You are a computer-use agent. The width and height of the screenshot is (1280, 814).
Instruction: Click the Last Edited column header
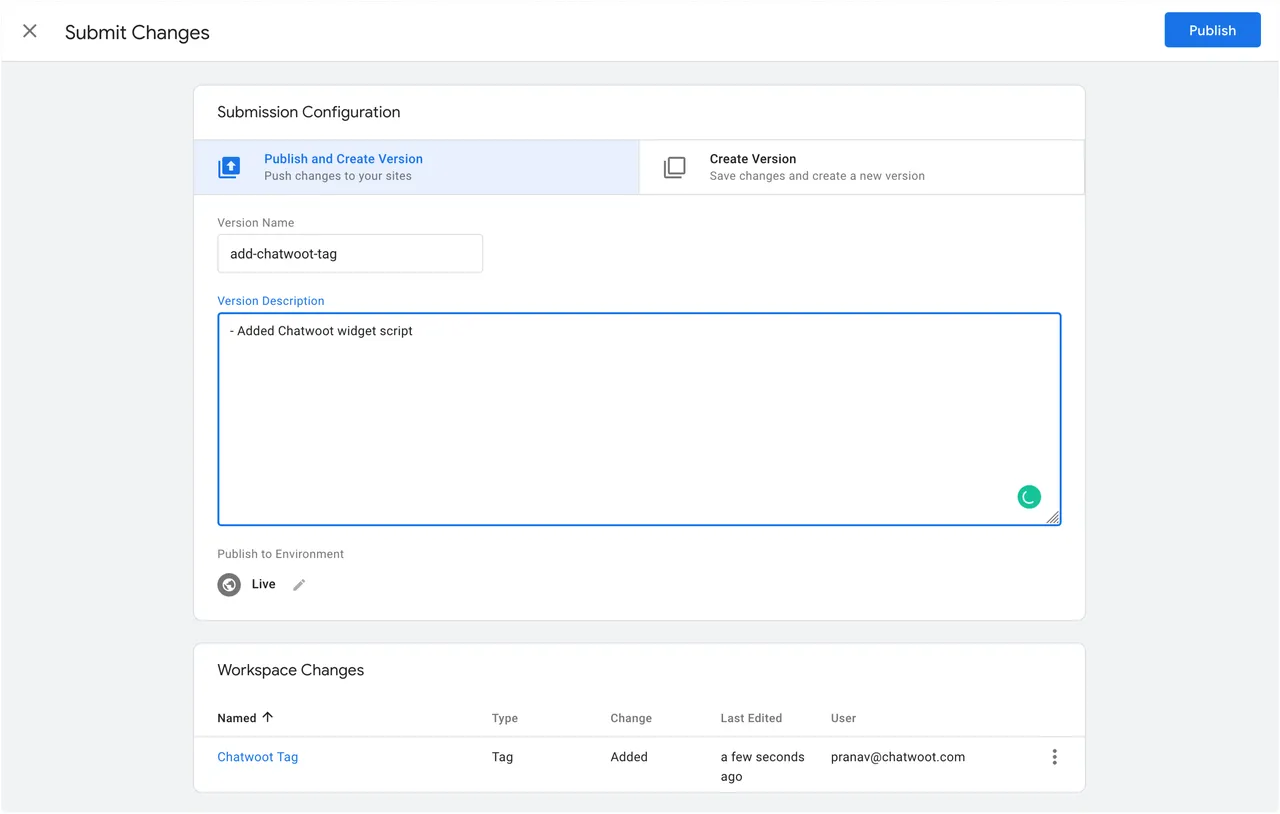[x=751, y=718]
